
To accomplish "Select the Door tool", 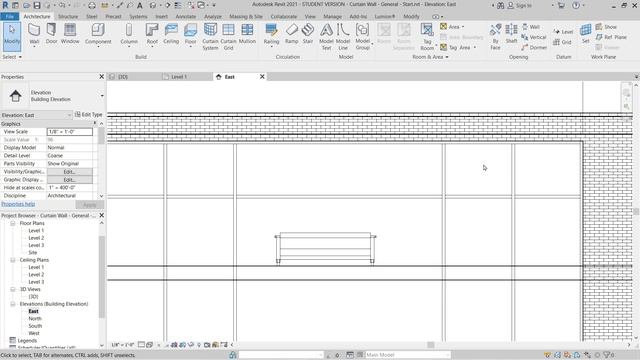I will (x=51, y=33).
